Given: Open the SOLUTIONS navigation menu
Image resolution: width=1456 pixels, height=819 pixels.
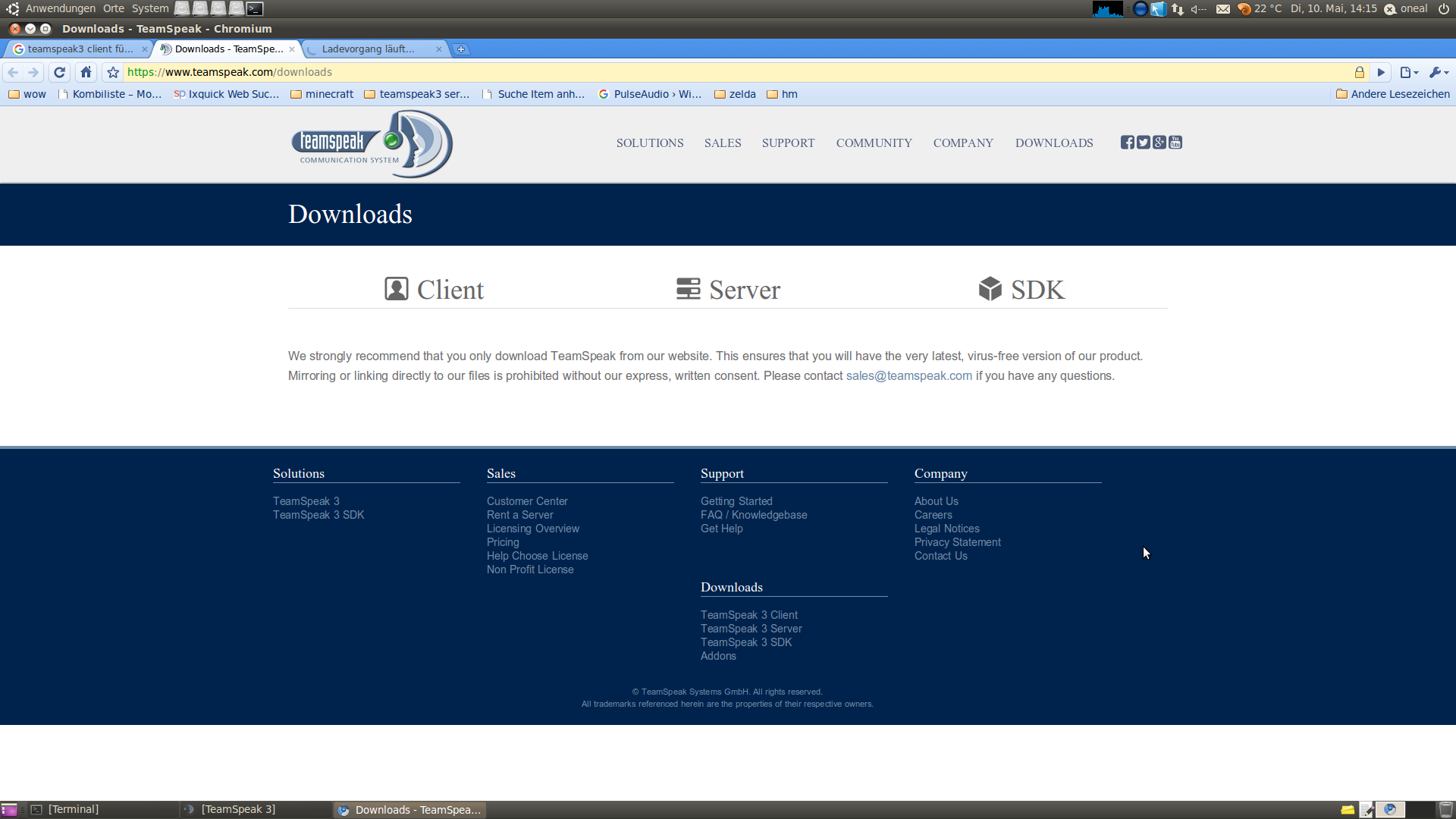Looking at the screenshot, I should pyautogui.click(x=650, y=143).
